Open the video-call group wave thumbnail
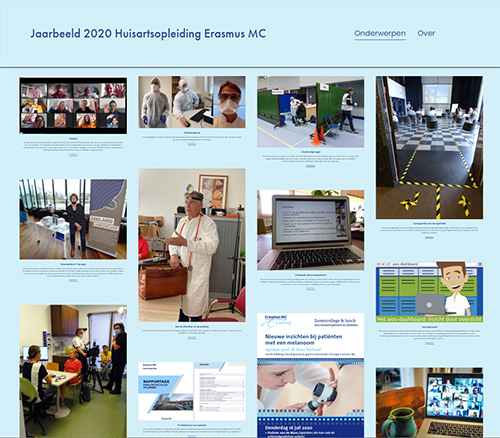This screenshot has width=500, height=438. click(73, 106)
